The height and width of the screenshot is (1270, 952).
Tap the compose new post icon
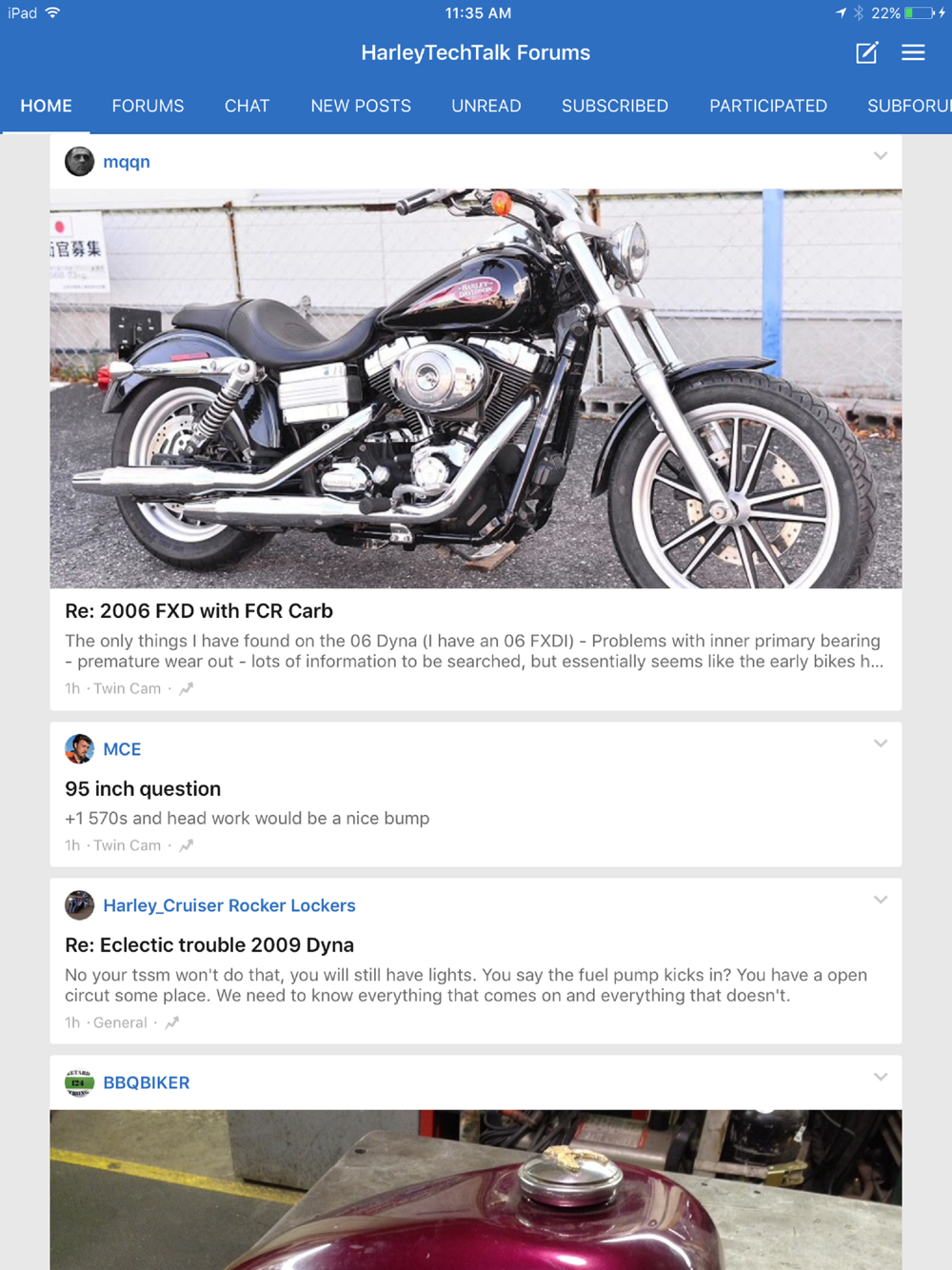coord(866,52)
